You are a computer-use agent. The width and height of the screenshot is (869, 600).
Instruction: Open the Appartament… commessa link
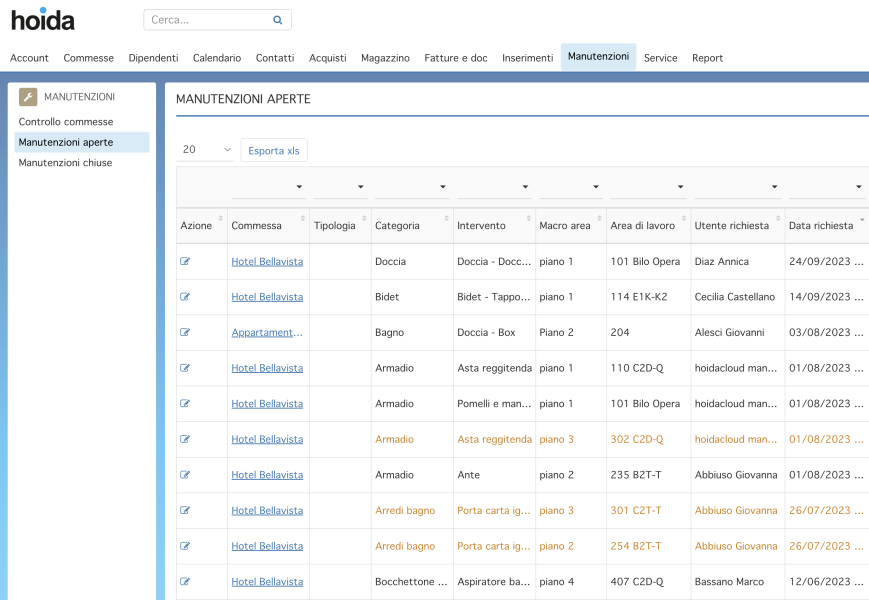(x=267, y=332)
